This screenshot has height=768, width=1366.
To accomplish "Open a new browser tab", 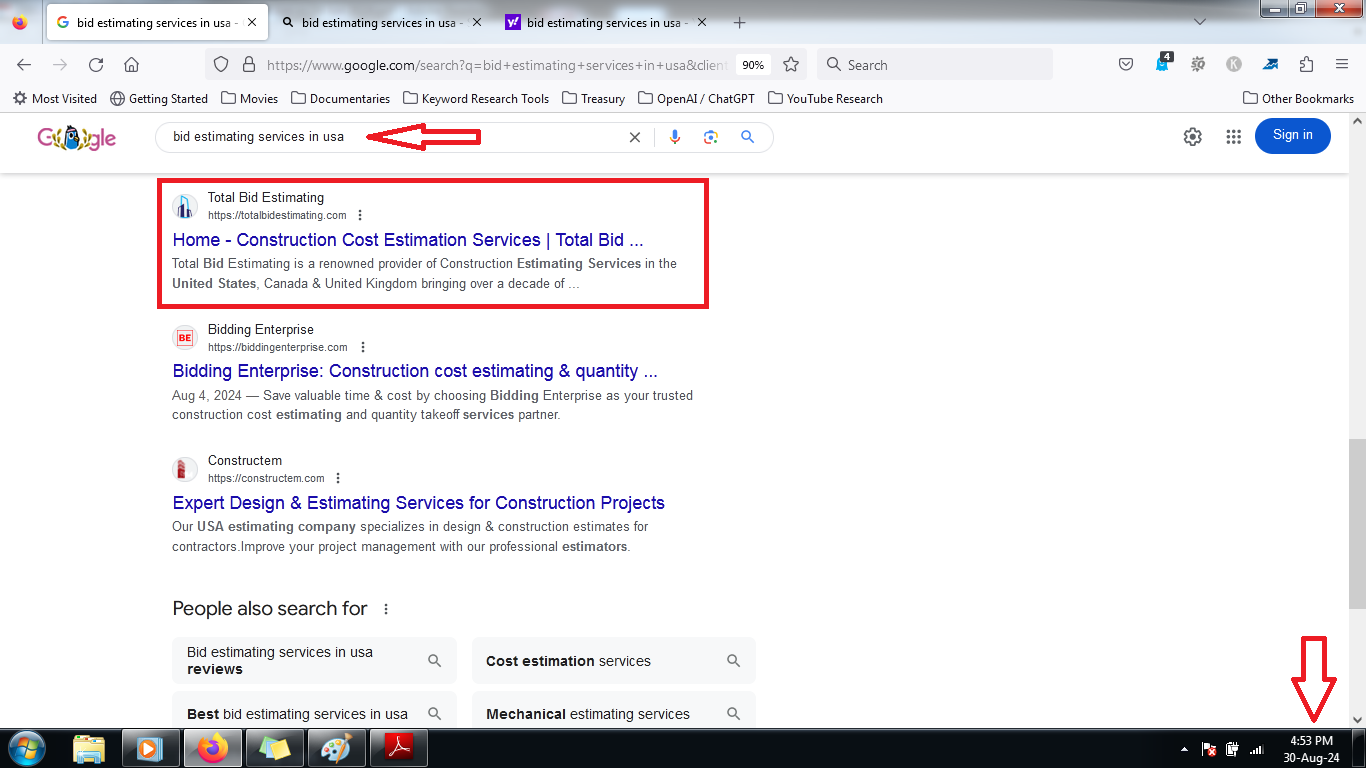I will coord(739,22).
